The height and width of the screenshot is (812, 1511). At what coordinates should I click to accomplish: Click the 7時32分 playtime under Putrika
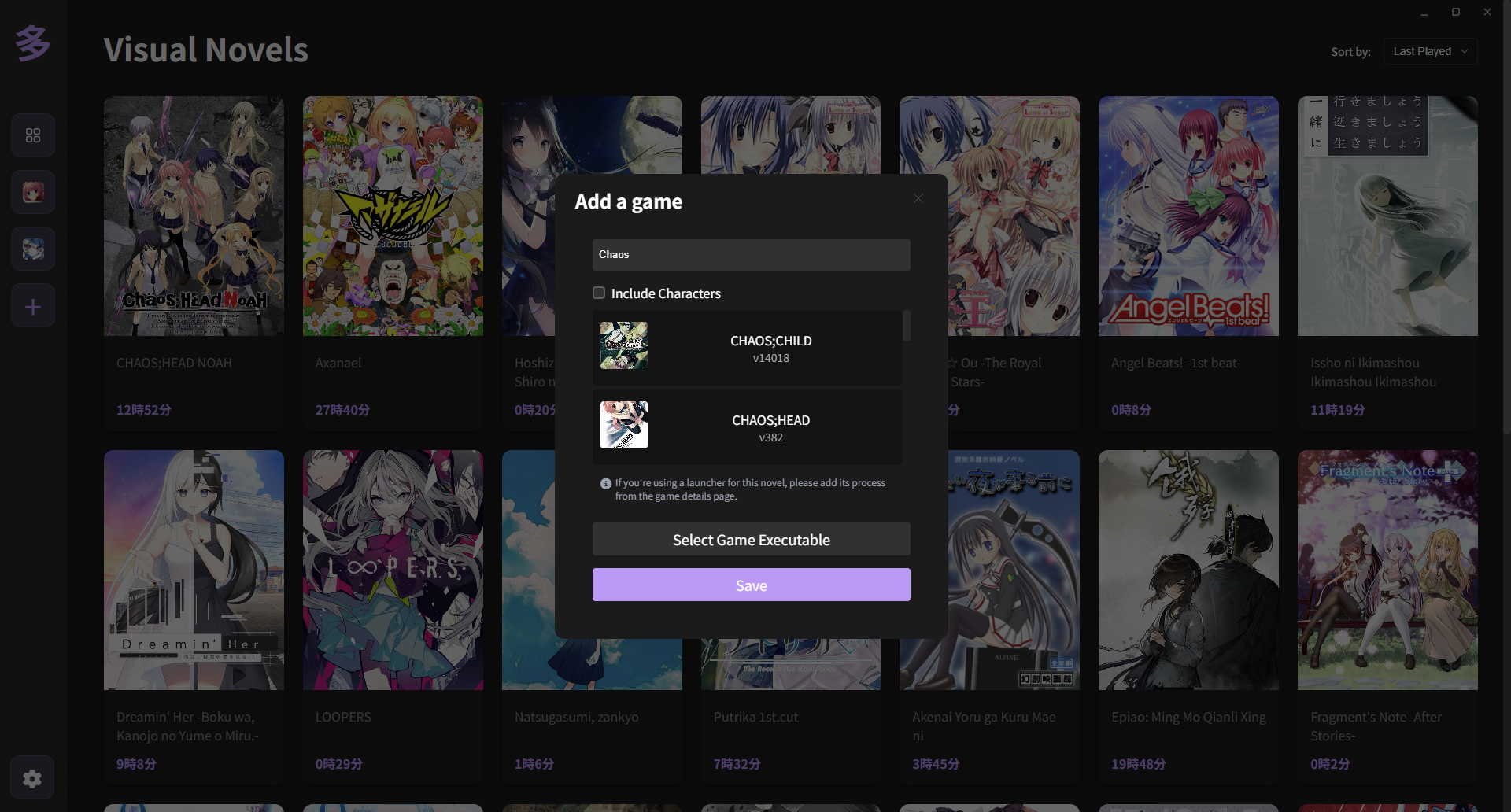coord(737,764)
